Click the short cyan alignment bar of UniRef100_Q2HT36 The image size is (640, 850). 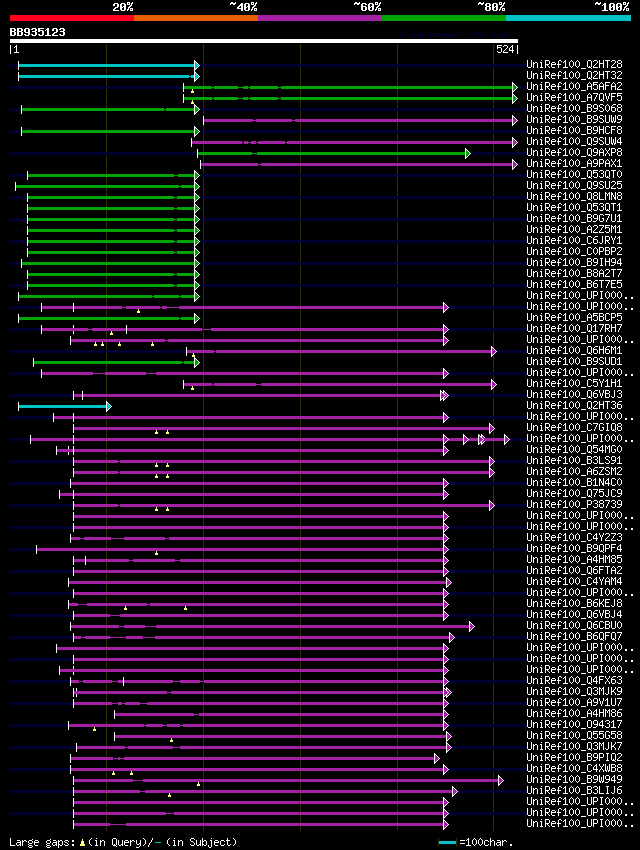point(64,406)
